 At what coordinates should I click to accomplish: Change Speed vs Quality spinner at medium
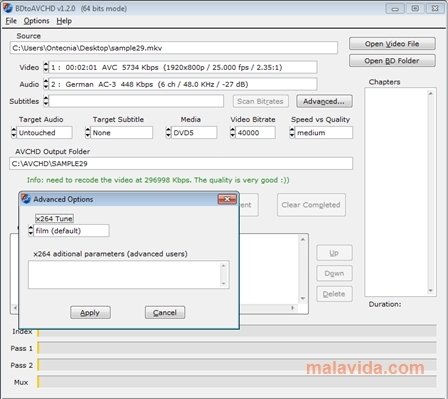click(292, 133)
